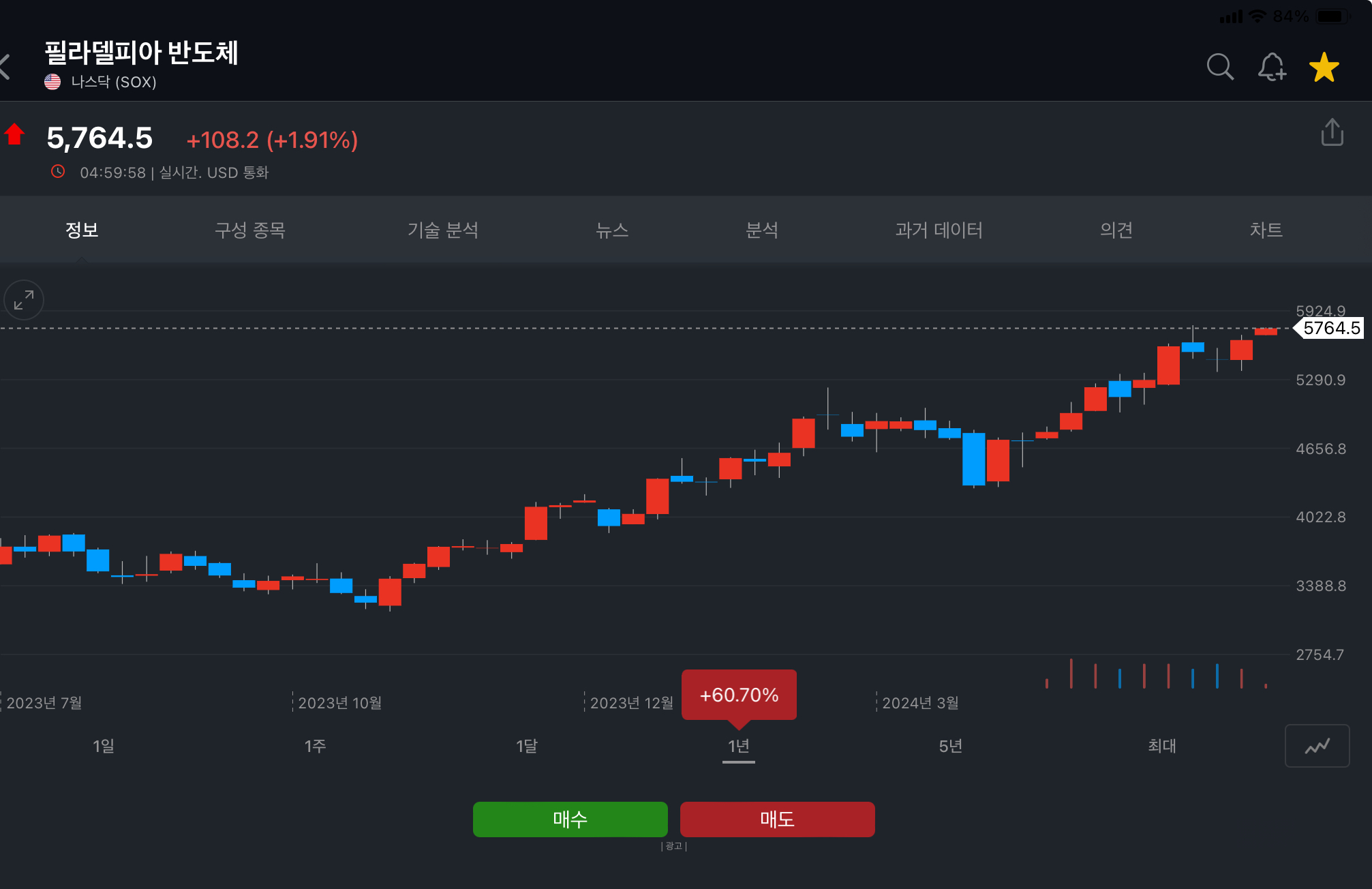Screen dimensions: 1372x889
Task: Go to the 분석 tab
Action: click(x=762, y=230)
